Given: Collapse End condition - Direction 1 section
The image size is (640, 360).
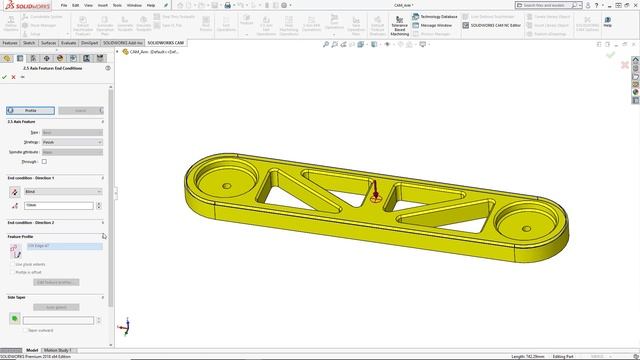Looking at the screenshot, I should point(102,178).
